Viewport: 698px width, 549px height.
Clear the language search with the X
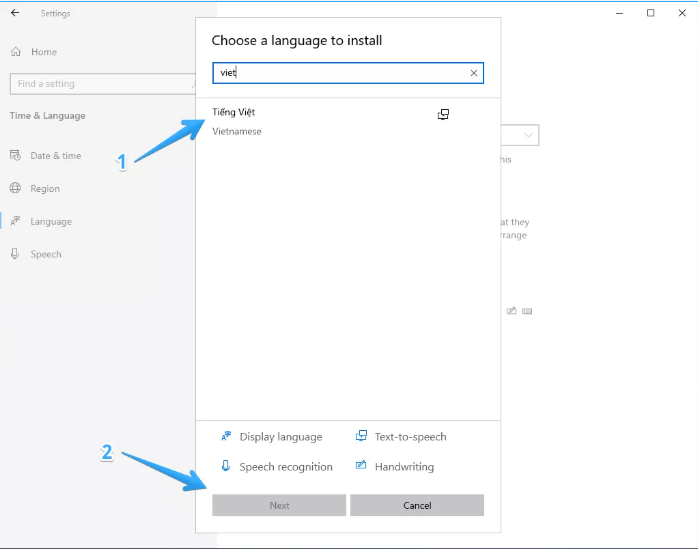coord(474,73)
